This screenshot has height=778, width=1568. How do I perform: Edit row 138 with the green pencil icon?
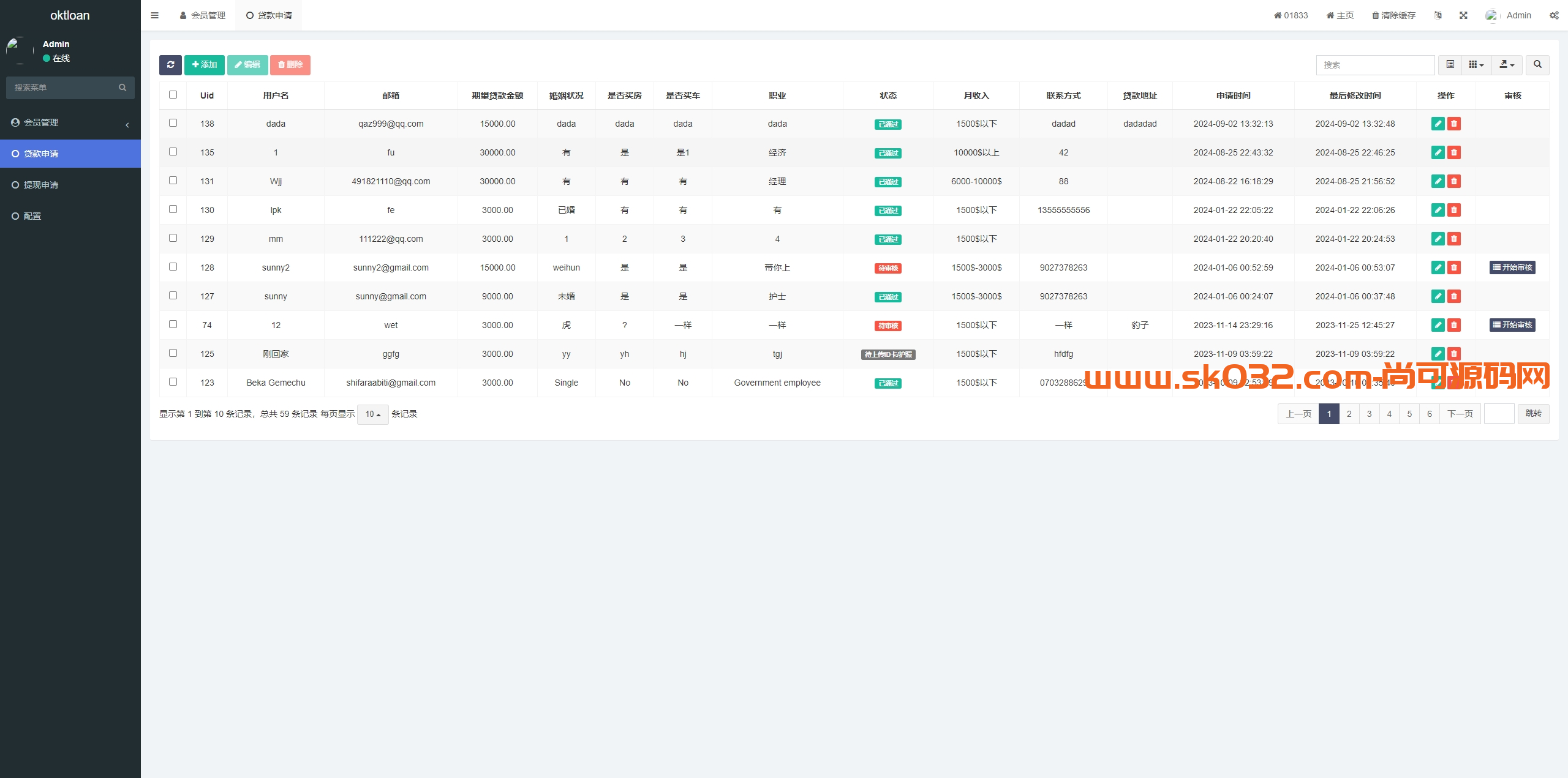(x=1438, y=124)
